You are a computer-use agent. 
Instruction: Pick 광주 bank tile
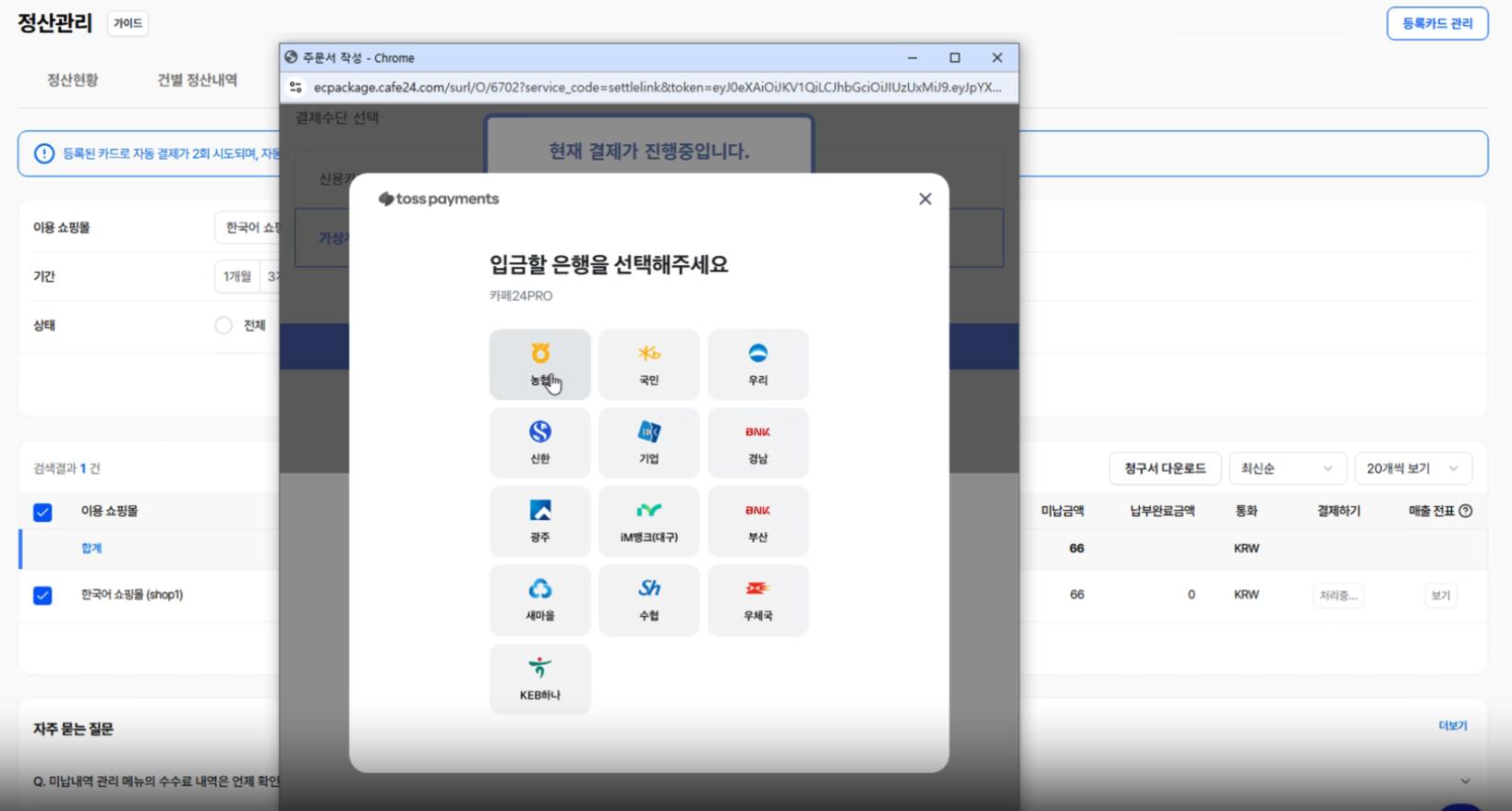pyautogui.click(x=539, y=522)
